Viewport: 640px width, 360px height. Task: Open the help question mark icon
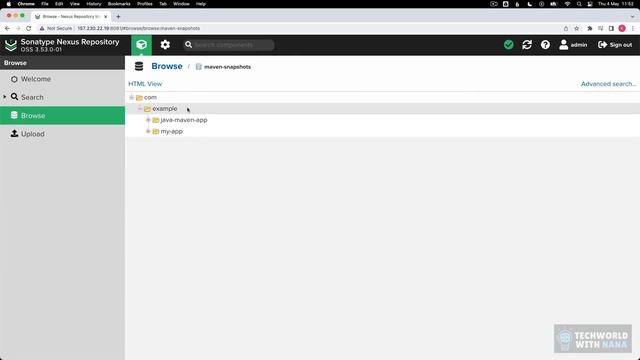[545, 45]
